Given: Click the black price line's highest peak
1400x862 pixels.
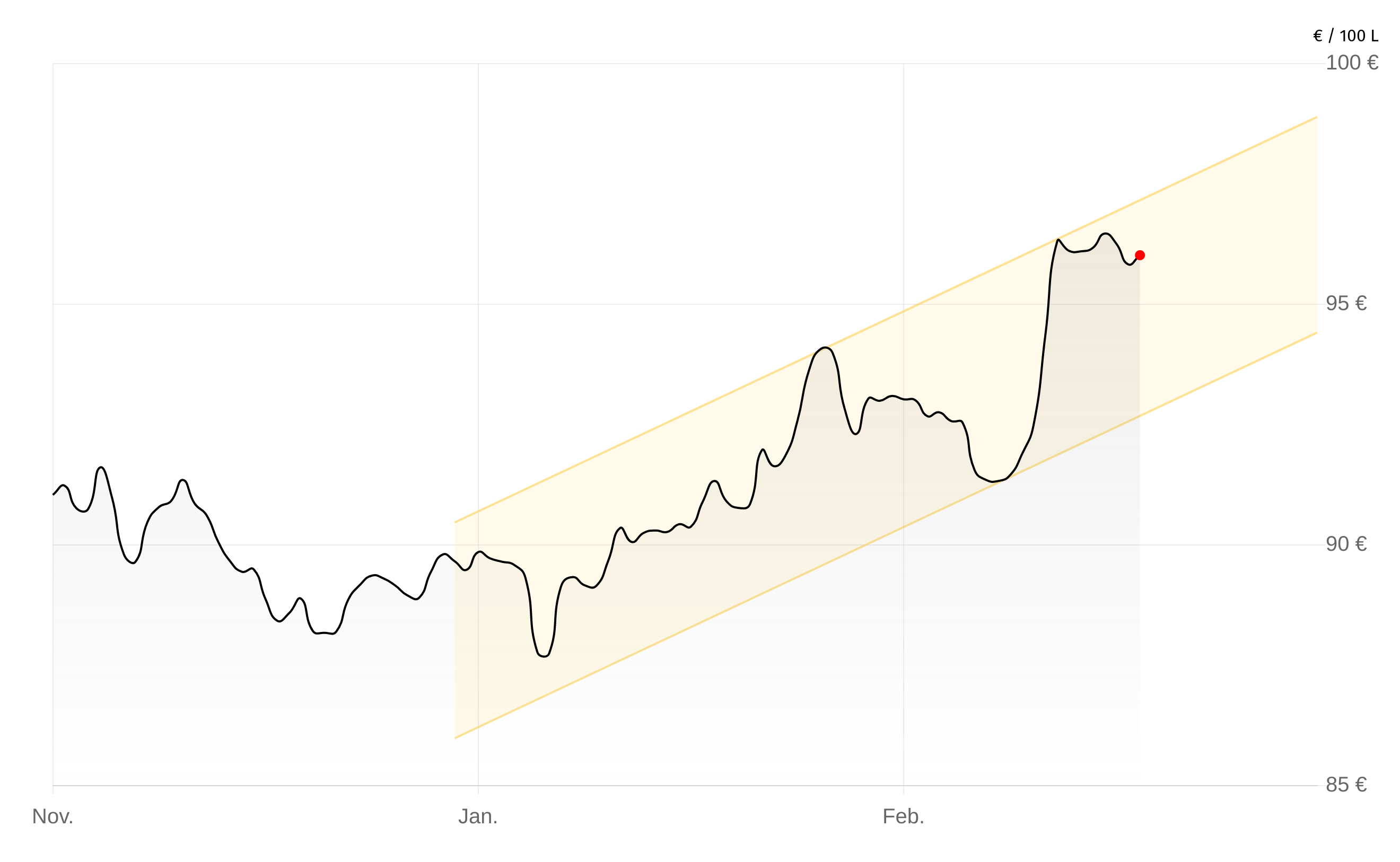Looking at the screenshot, I should [x=1105, y=234].
